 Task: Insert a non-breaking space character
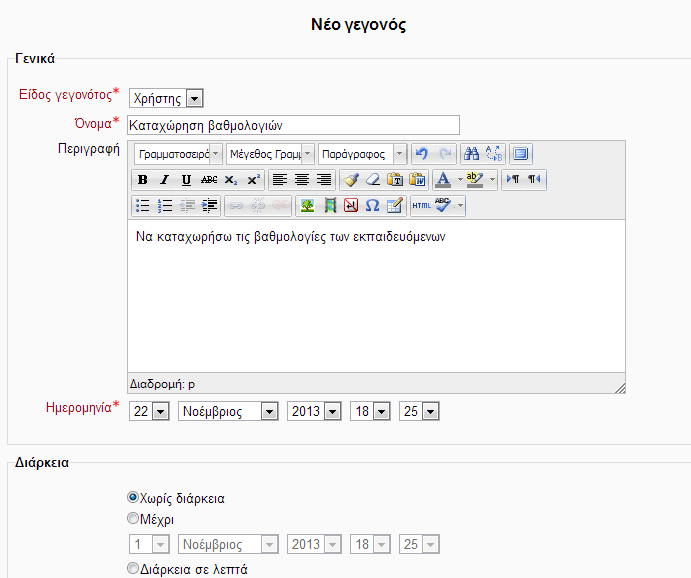click(351, 206)
